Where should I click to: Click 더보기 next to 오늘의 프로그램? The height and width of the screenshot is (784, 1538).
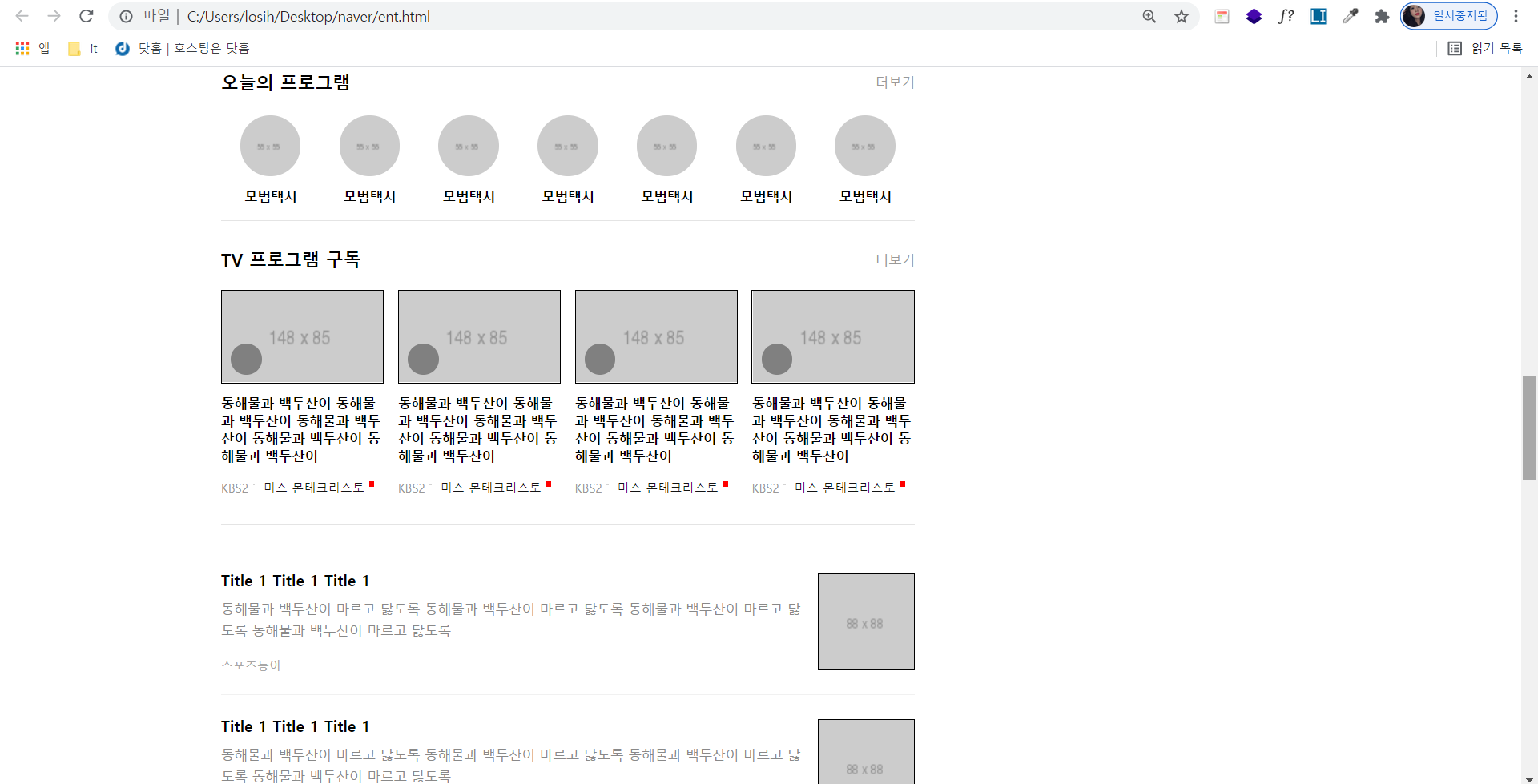(895, 82)
